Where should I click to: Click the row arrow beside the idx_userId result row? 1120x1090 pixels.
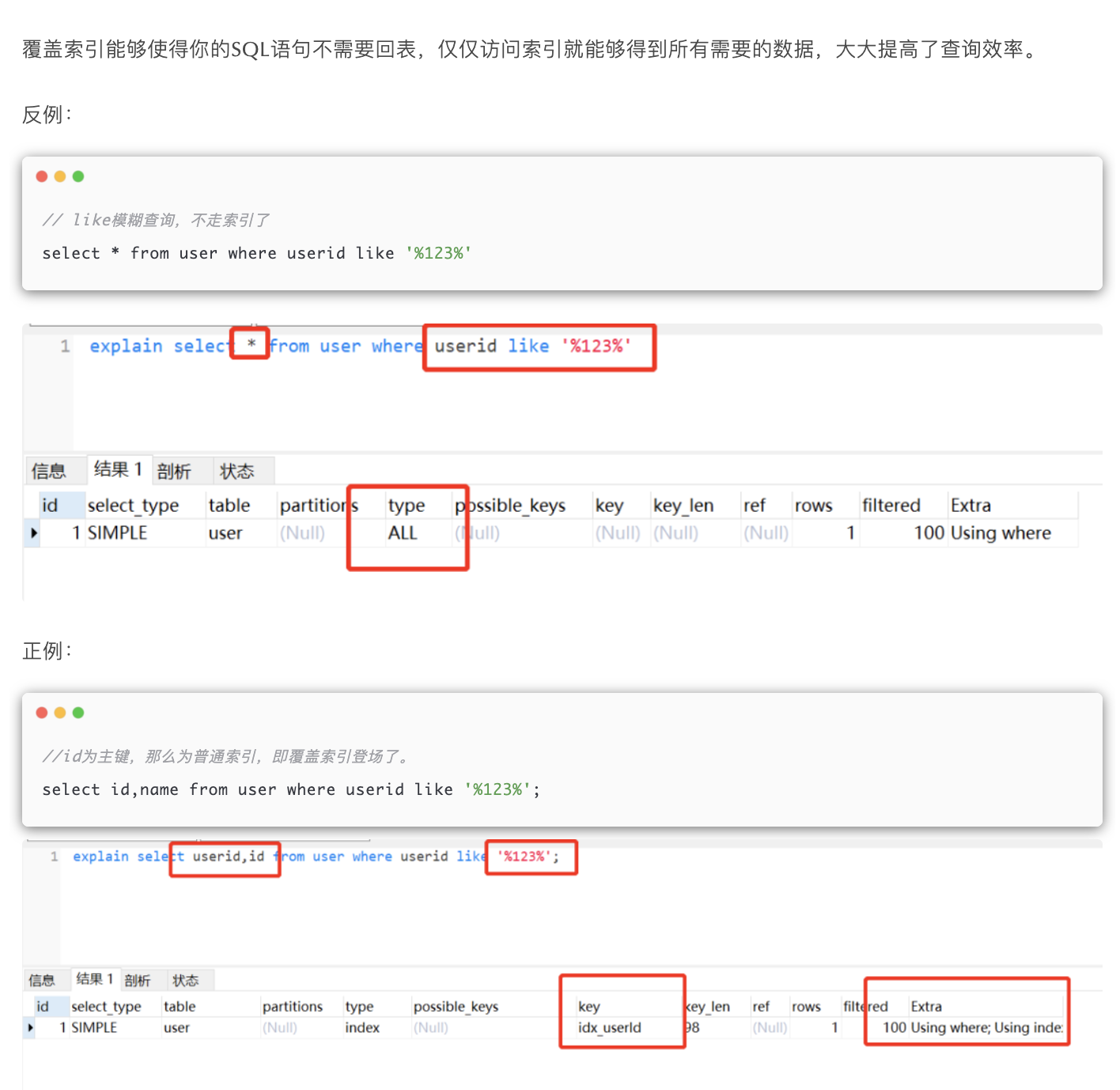(31, 1028)
